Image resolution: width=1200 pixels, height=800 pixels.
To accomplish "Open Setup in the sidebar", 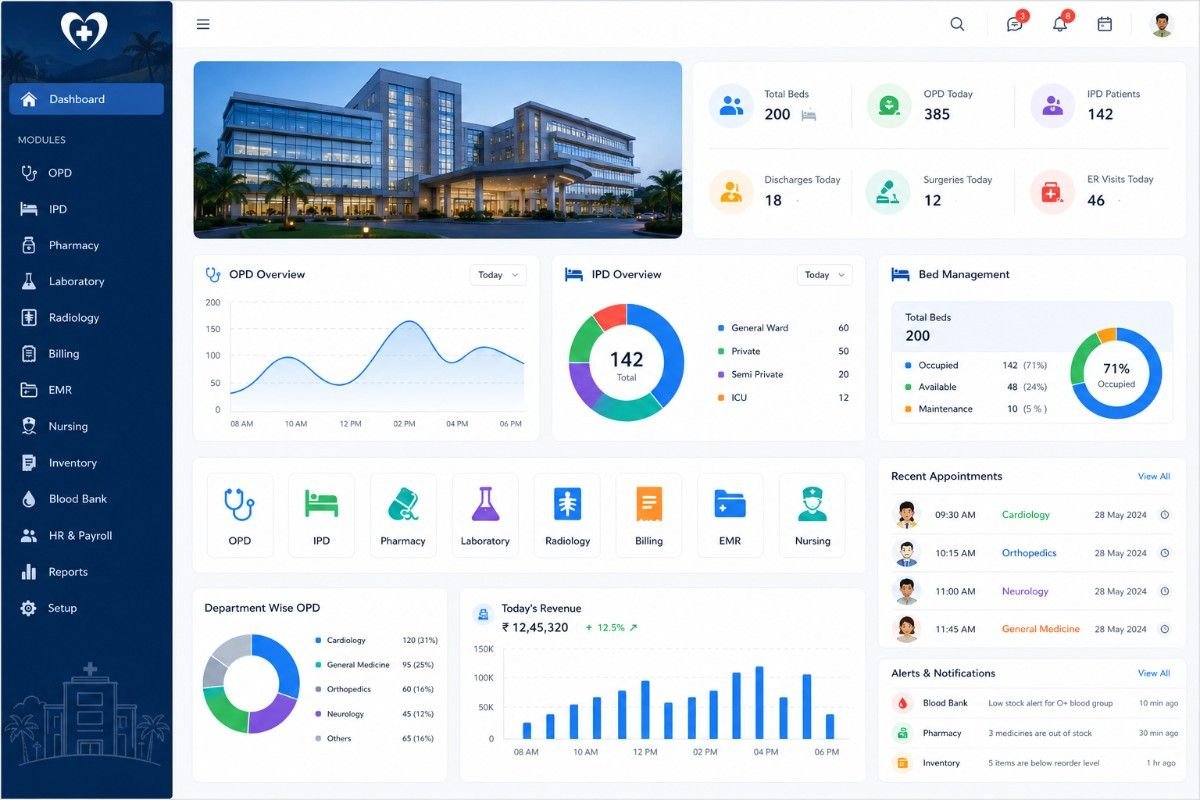I will [x=86, y=608].
